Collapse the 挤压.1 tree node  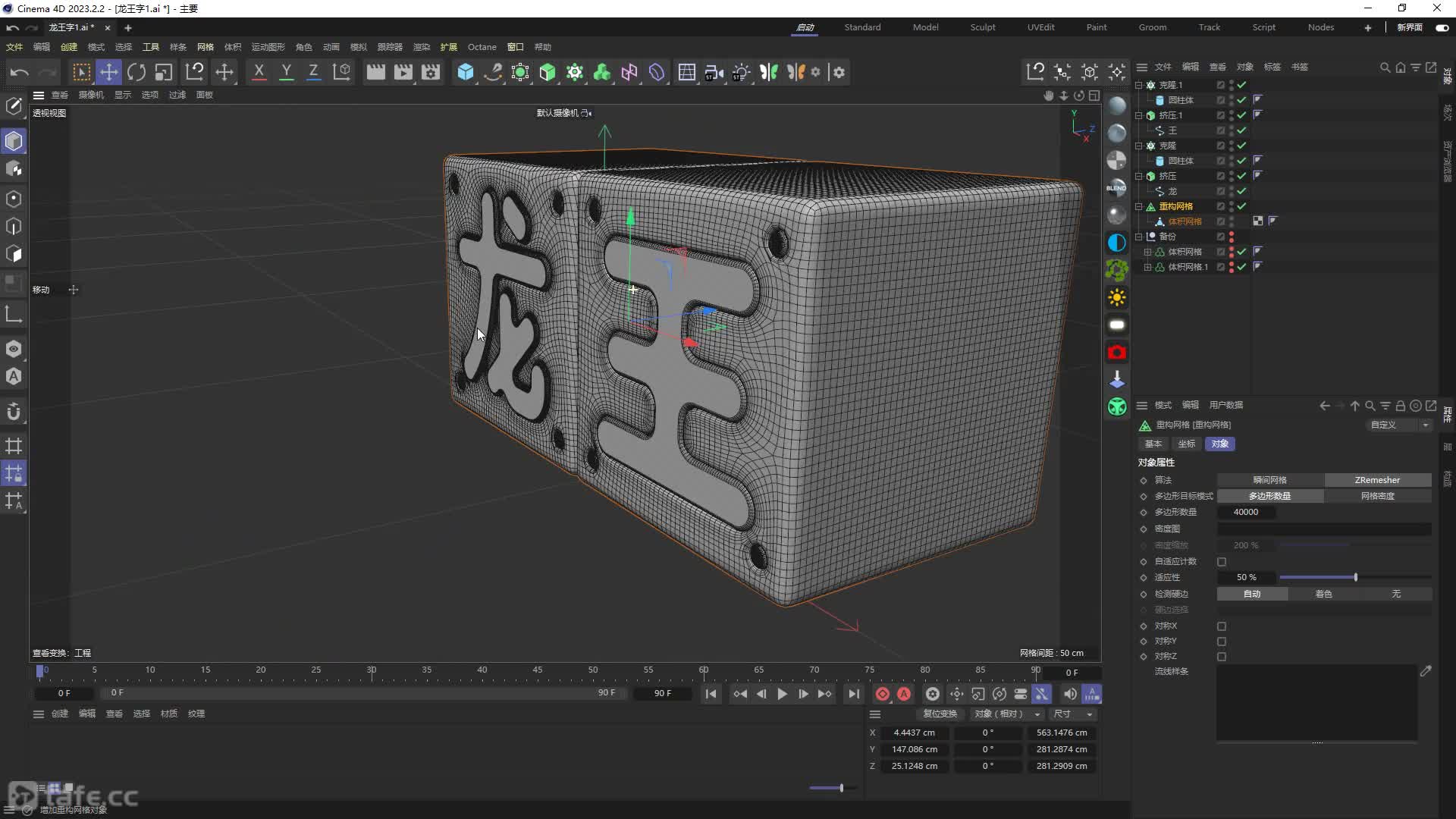click(1139, 115)
